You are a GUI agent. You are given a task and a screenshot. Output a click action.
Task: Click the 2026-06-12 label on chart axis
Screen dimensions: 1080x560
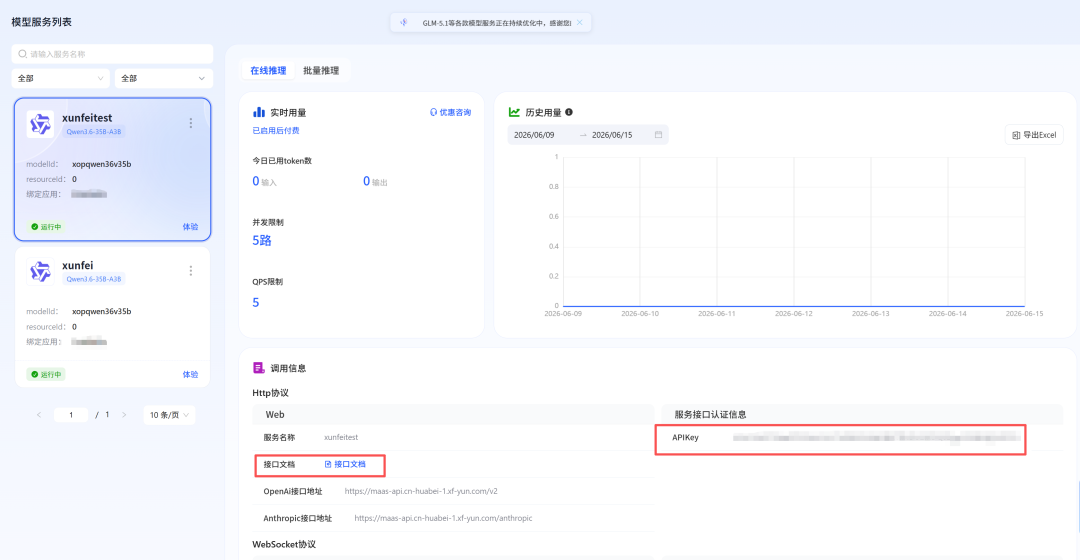[793, 313]
